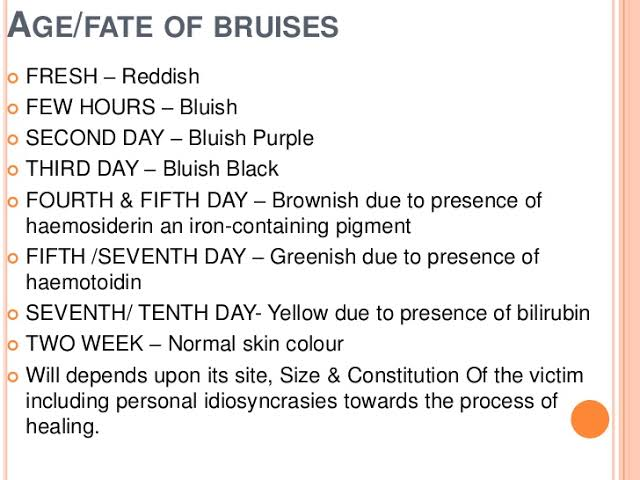Click the word haemosiderin
The width and height of the screenshot is (640, 480).
(x=89, y=226)
